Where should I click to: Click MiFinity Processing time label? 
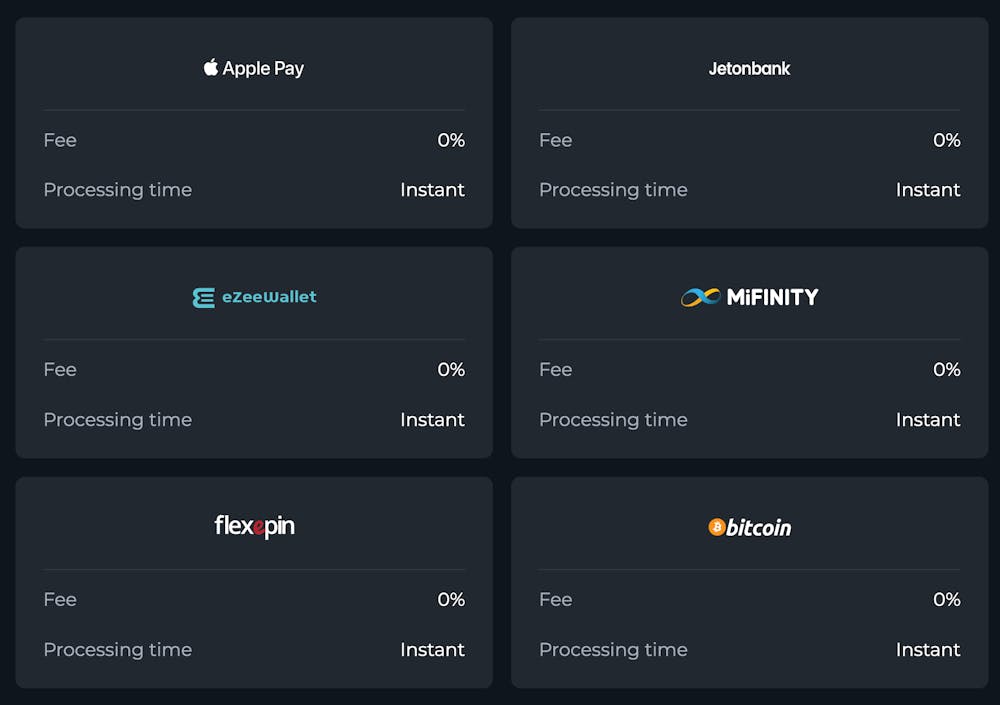pyautogui.click(x=614, y=420)
